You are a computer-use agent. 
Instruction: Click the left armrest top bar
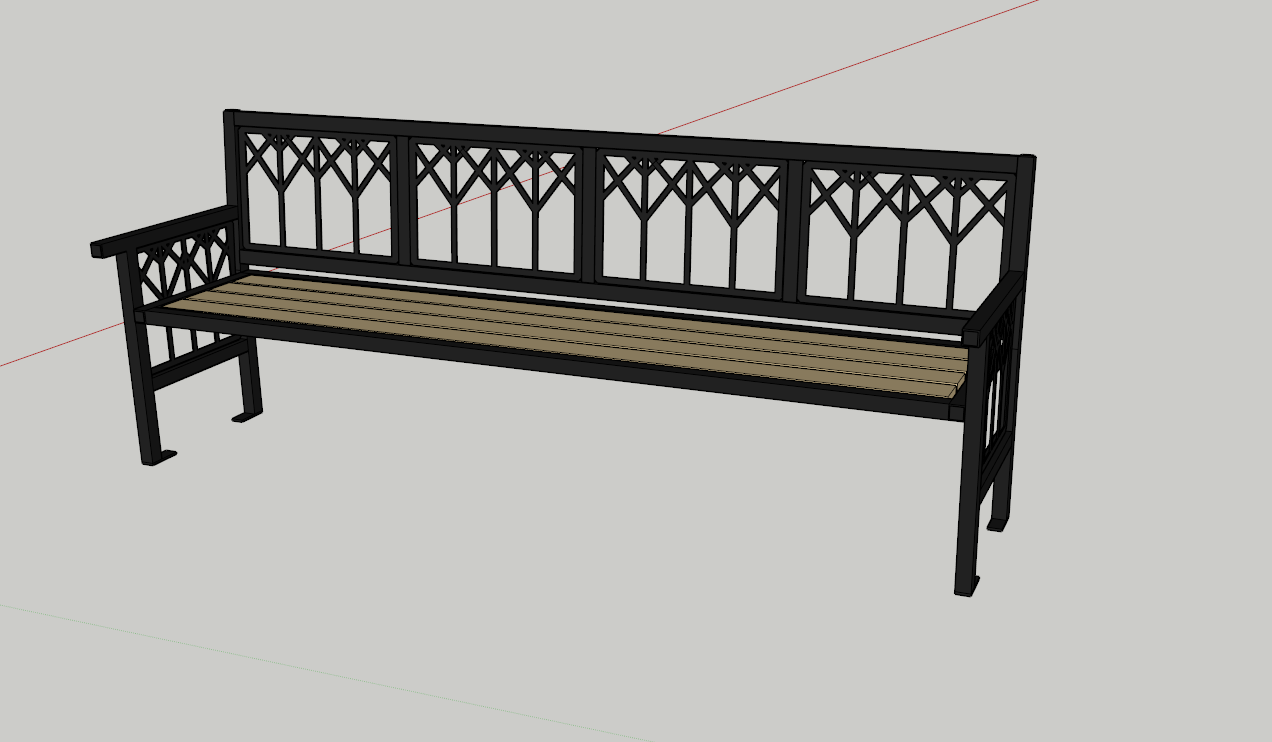click(165, 231)
